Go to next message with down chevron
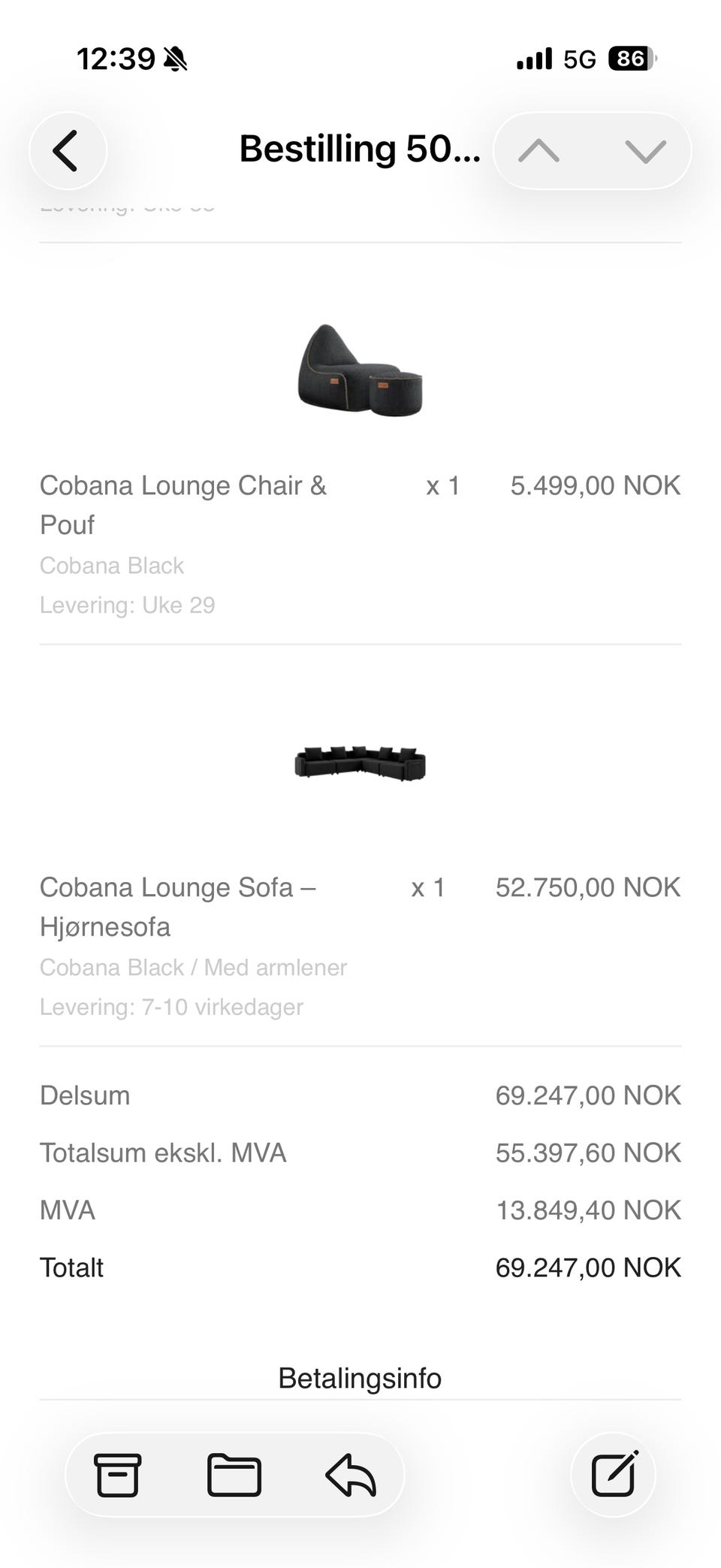The width and height of the screenshot is (721, 1568). point(645,151)
